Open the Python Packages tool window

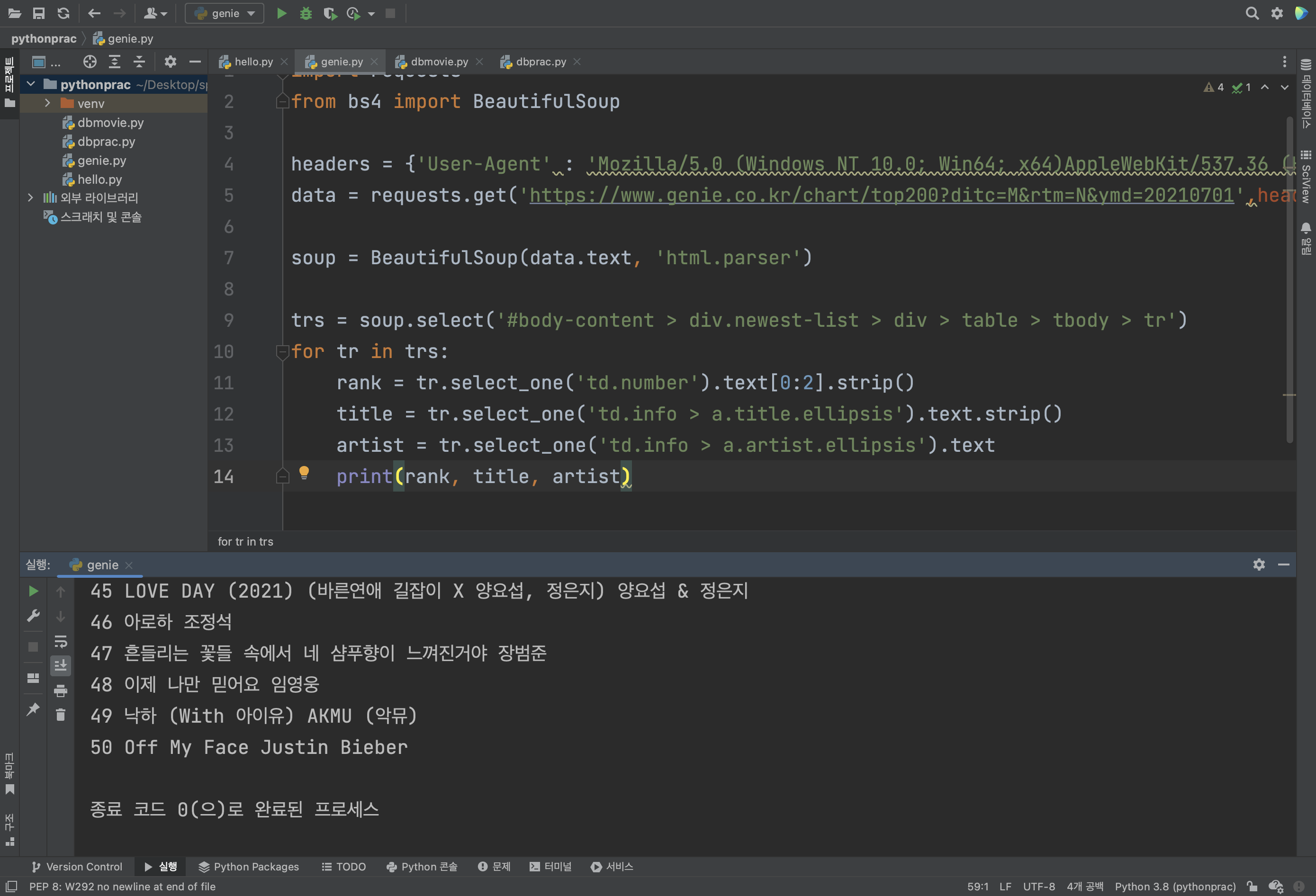249,867
